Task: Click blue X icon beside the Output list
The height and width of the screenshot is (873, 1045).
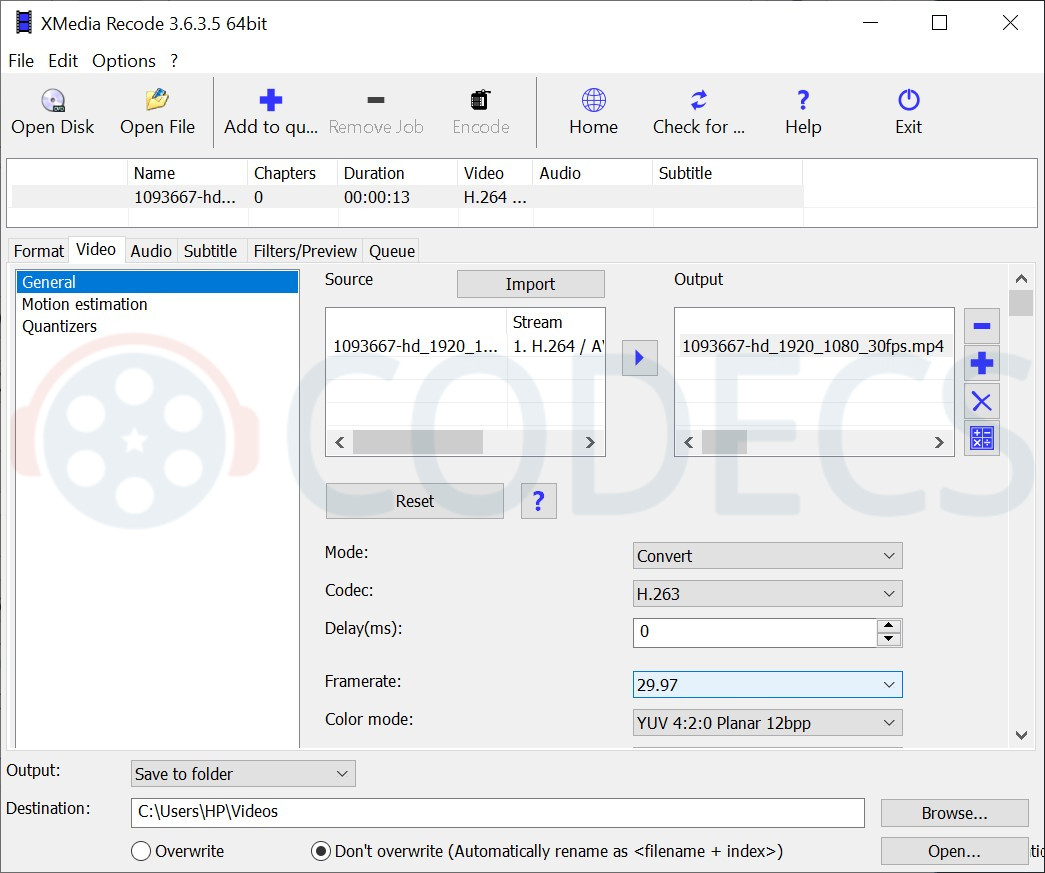Action: [982, 401]
